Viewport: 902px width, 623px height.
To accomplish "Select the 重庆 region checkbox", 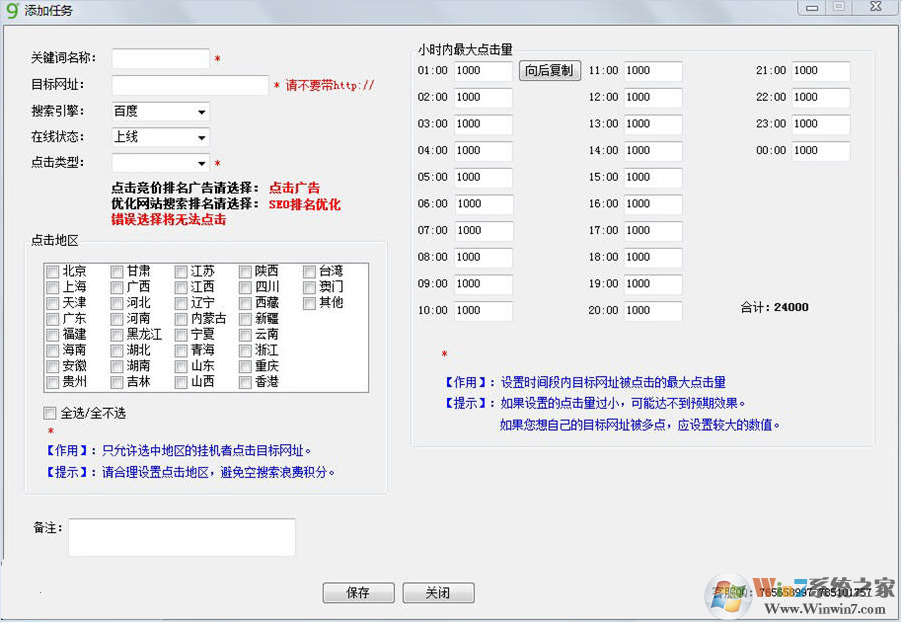I will tap(246, 365).
